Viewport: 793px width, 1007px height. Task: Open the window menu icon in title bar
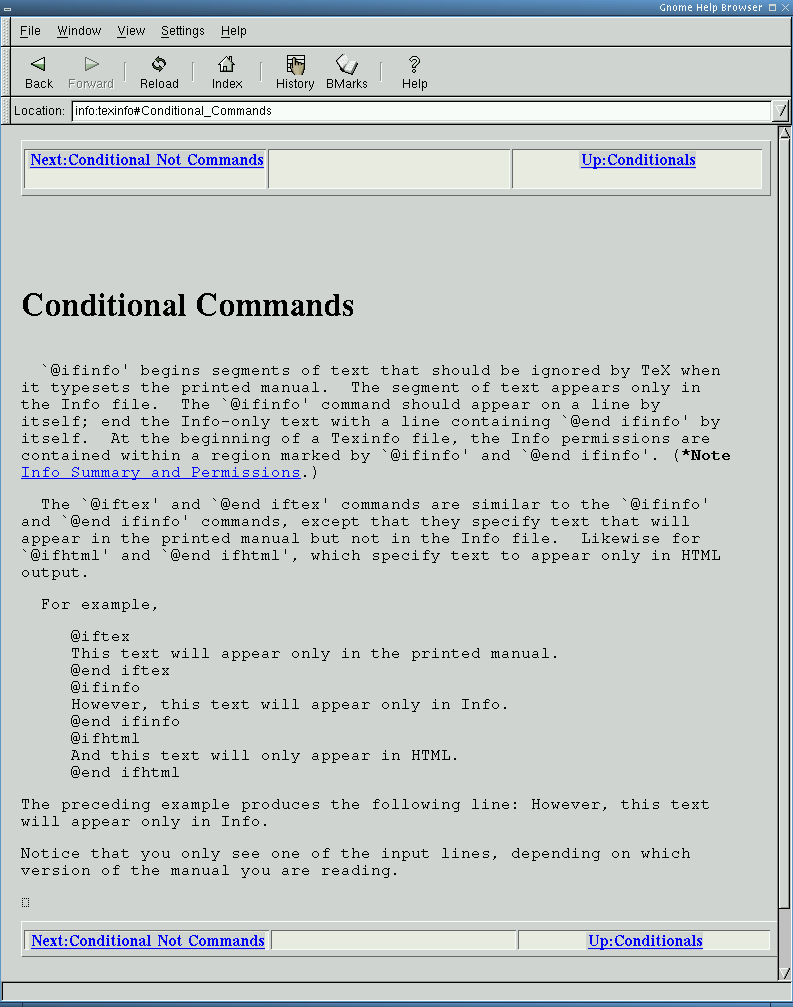click(7, 8)
